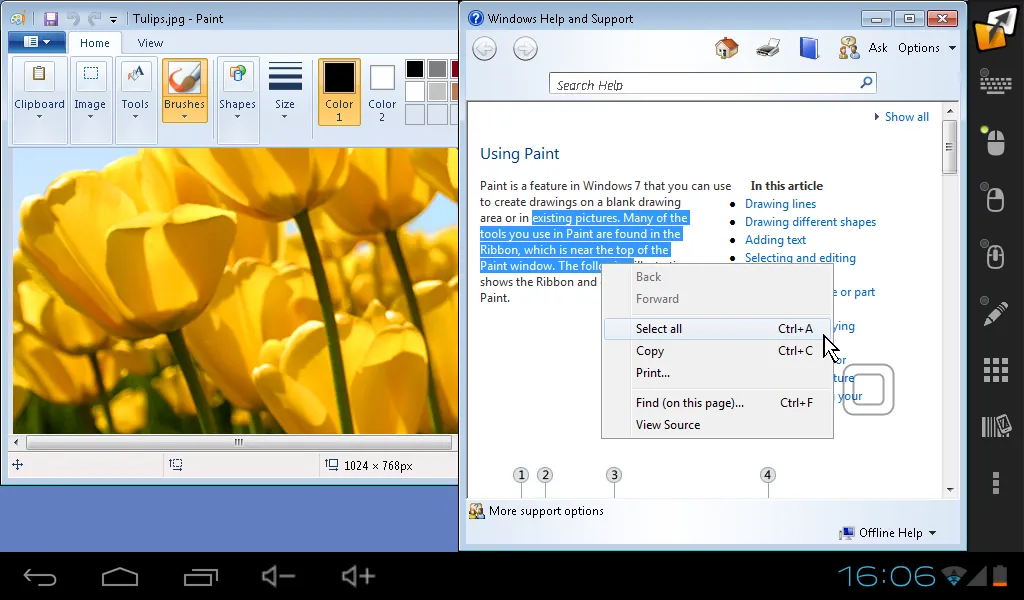Click the Browse Help book icon

point(808,48)
